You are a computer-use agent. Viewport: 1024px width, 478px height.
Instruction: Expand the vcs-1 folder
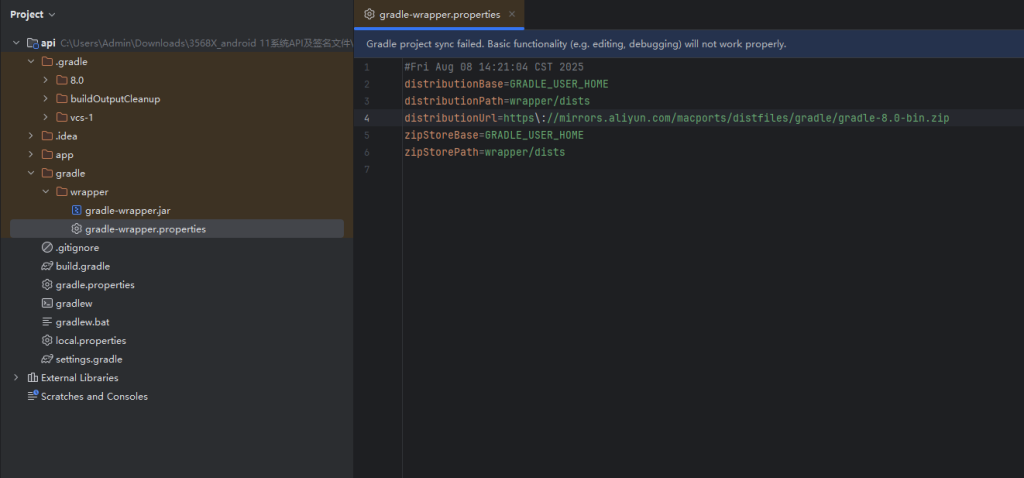pos(45,118)
